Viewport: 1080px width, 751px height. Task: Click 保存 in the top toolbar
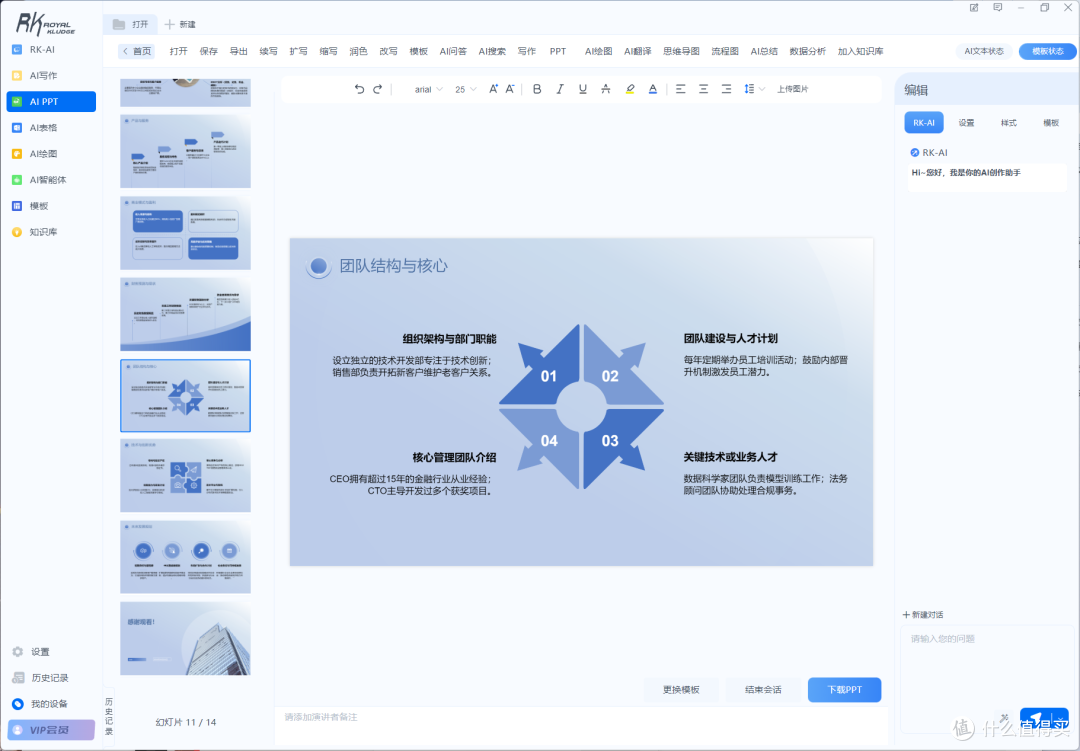click(208, 52)
